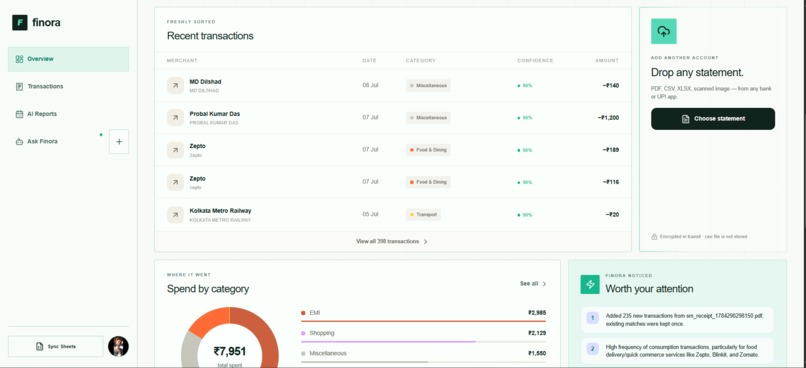This screenshot has height=368, width=806.
Task: Click the Shopping amount ₹2,129
Action: [x=537, y=333]
